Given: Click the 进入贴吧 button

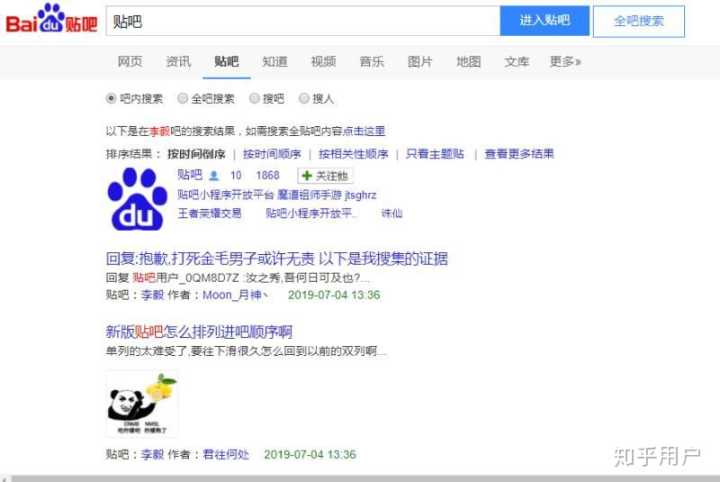Looking at the screenshot, I should [x=545, y=21].
